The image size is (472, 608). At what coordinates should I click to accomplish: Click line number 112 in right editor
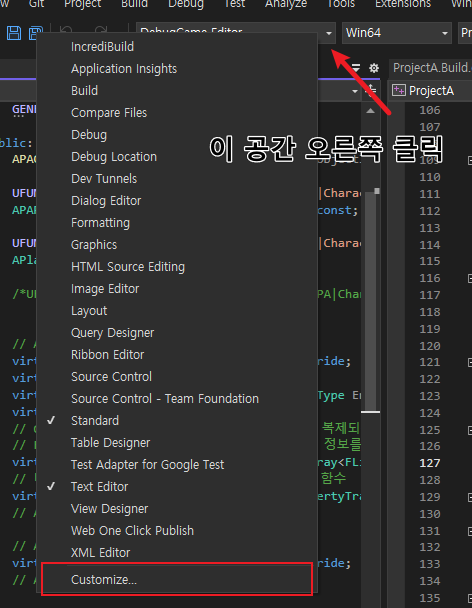point(430,211)
